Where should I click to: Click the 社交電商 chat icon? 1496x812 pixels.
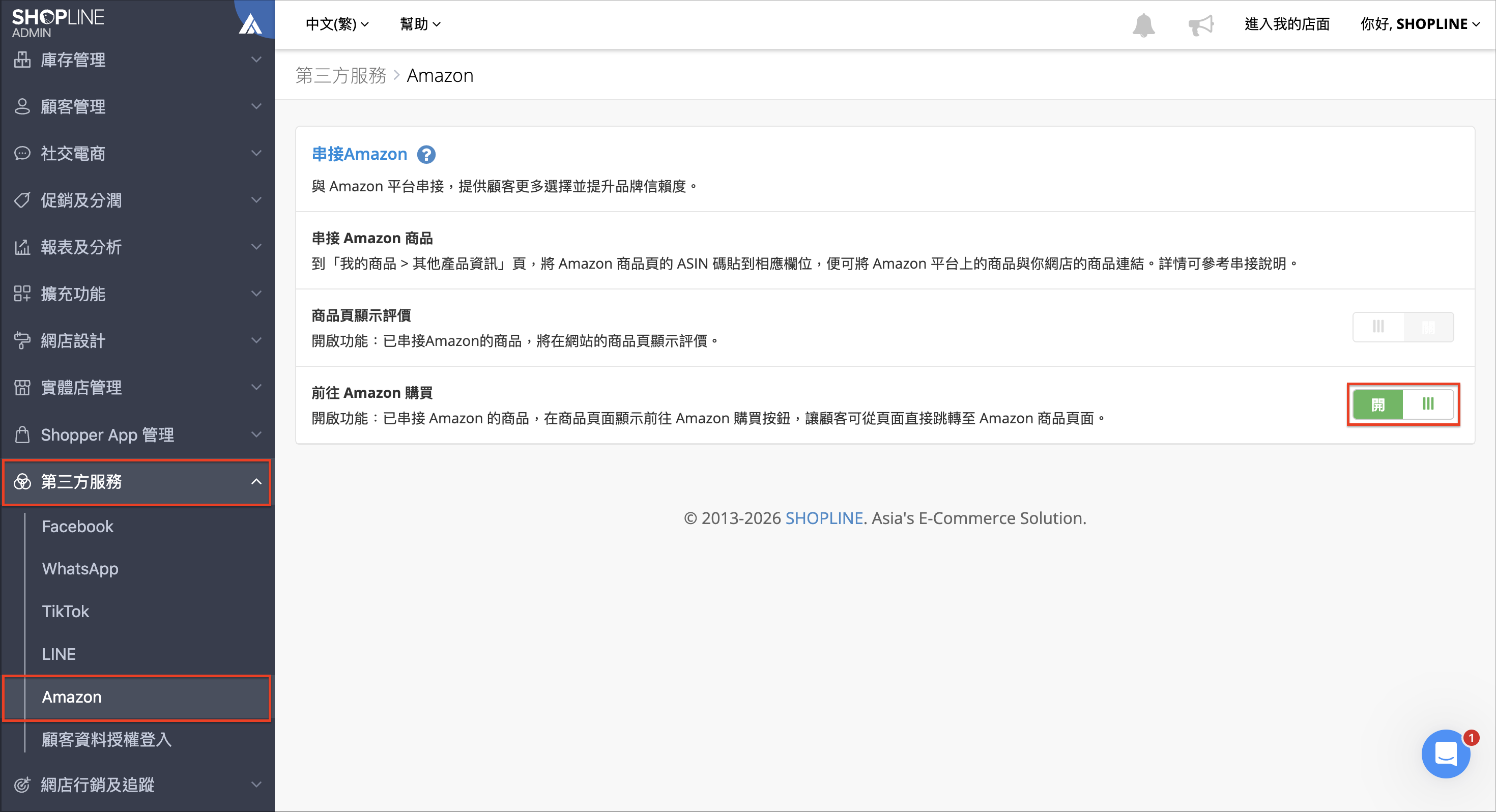(22, 153)
